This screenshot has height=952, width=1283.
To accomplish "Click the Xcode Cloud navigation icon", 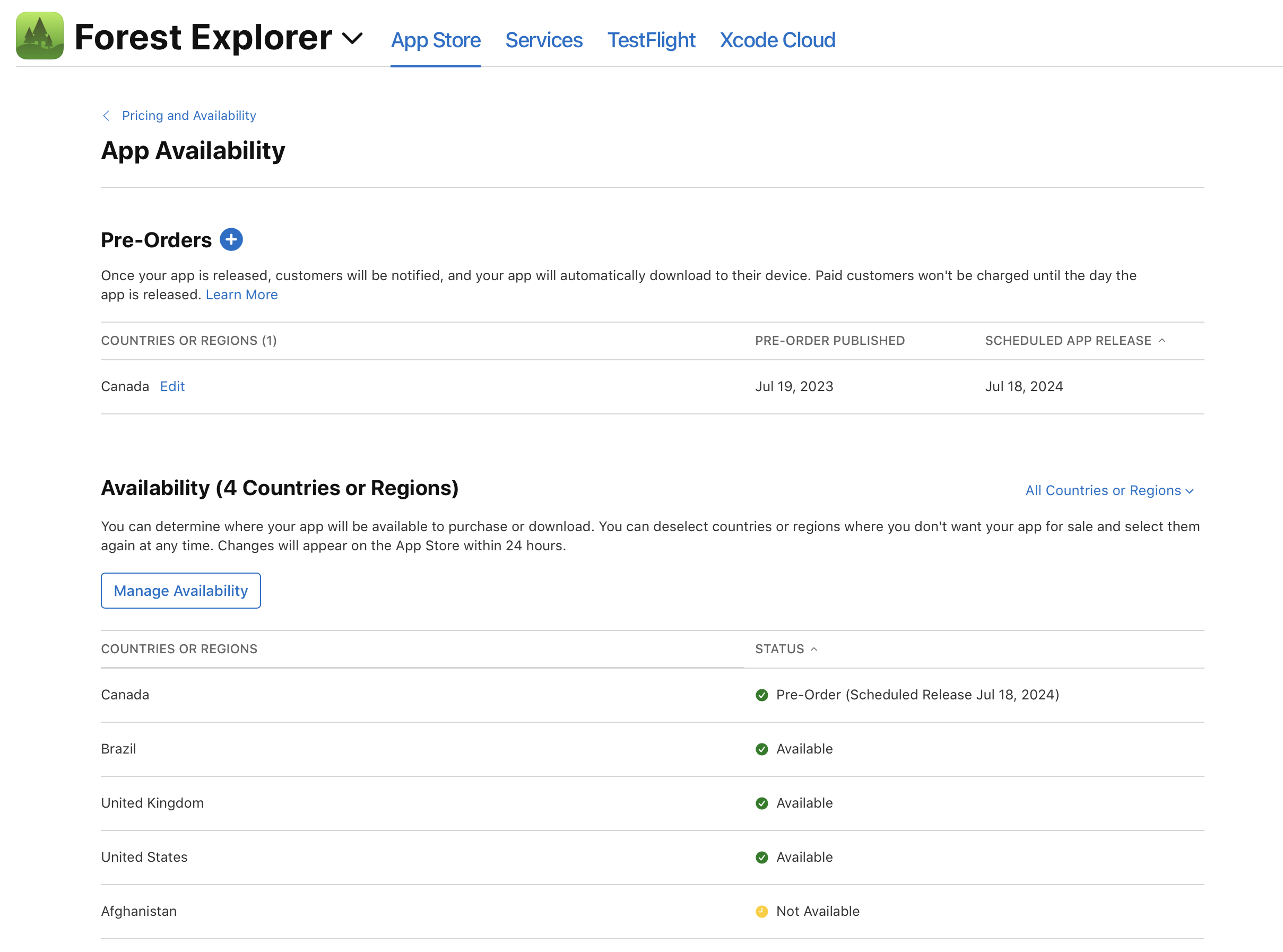I will tap(778, 40).
